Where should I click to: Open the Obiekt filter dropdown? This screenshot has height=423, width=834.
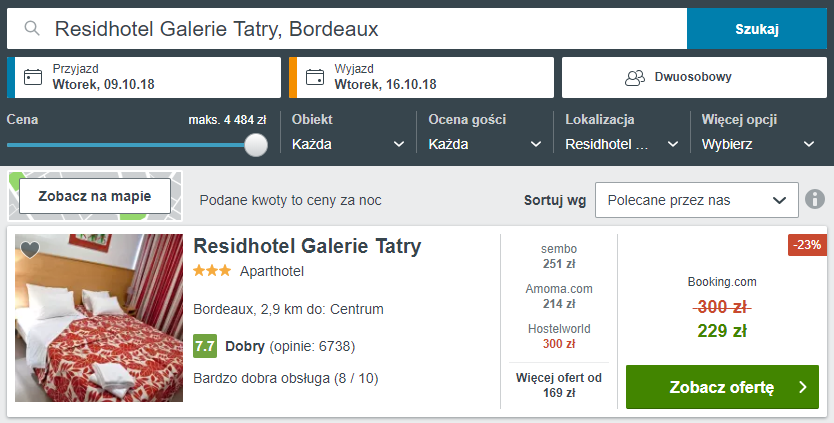click(348, 144)
